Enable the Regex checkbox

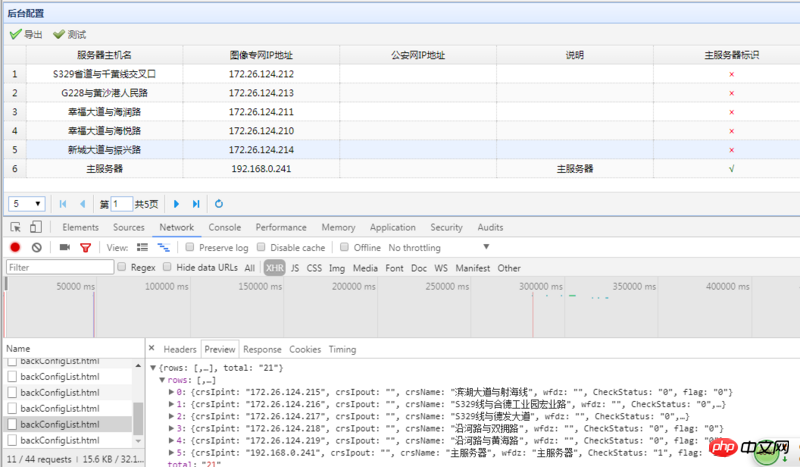122,266
